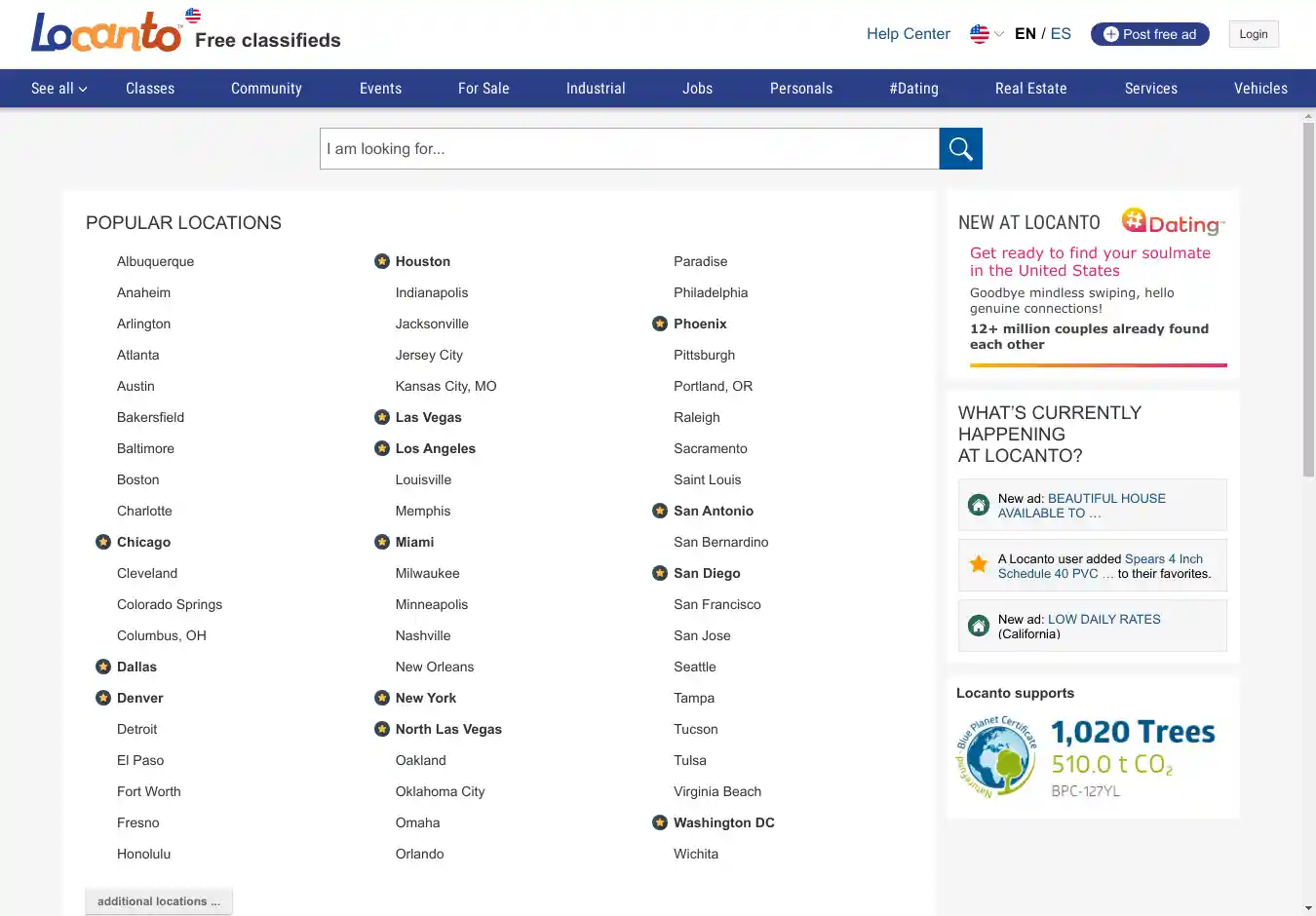1316x916 pixels.
Task: Select Albuquerque location
Action: (155, 261)
